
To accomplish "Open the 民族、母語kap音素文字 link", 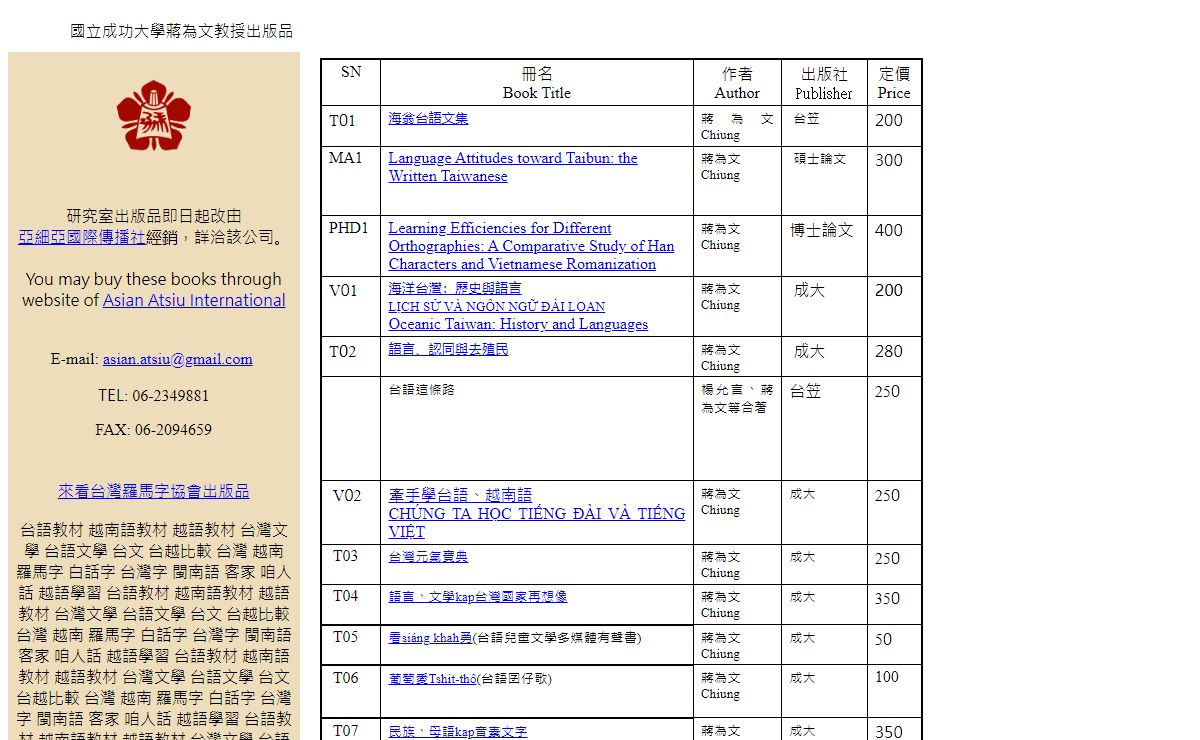I will 457,731.
